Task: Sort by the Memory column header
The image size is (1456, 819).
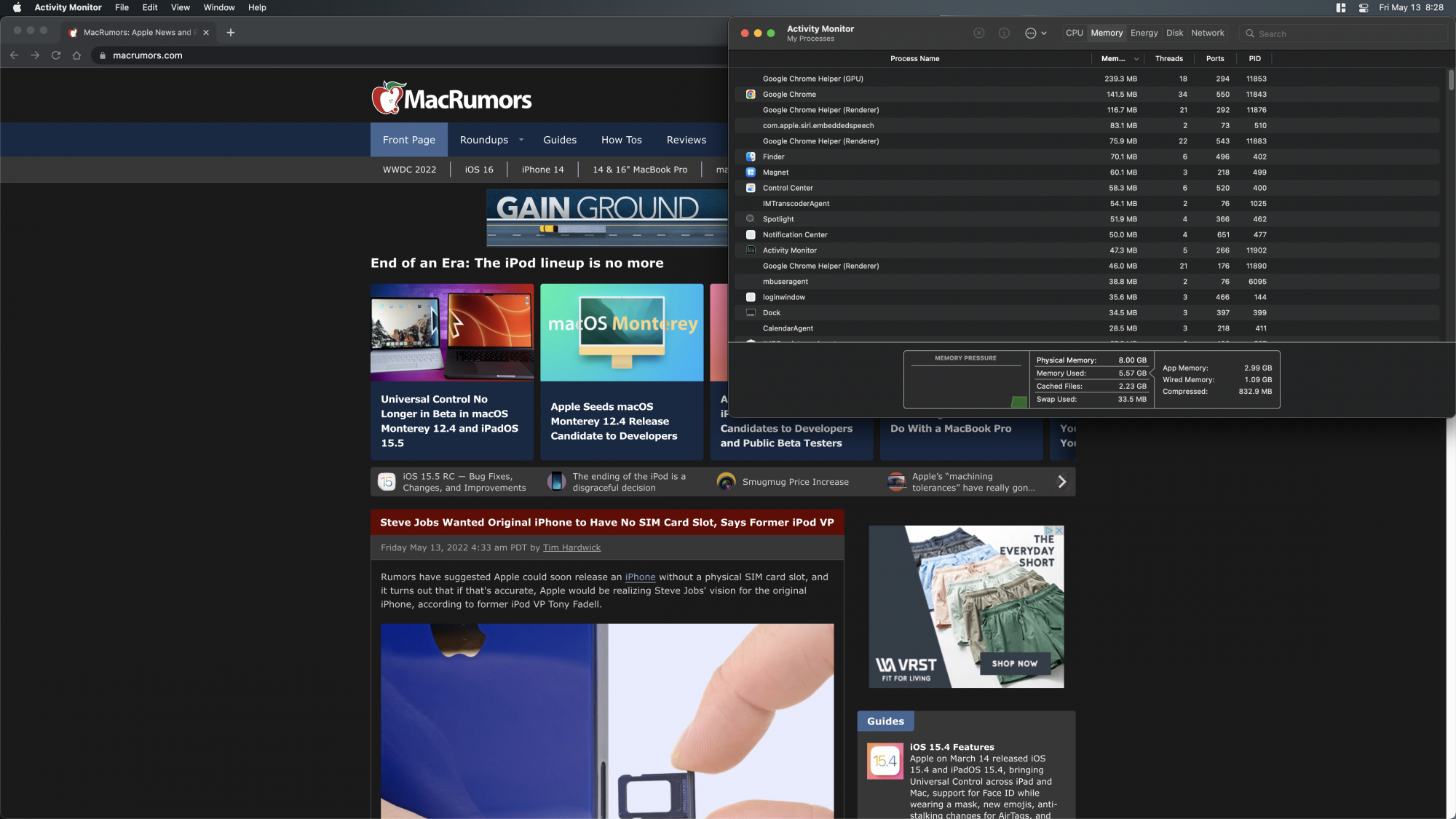Action: click(x=1114, y=59)
